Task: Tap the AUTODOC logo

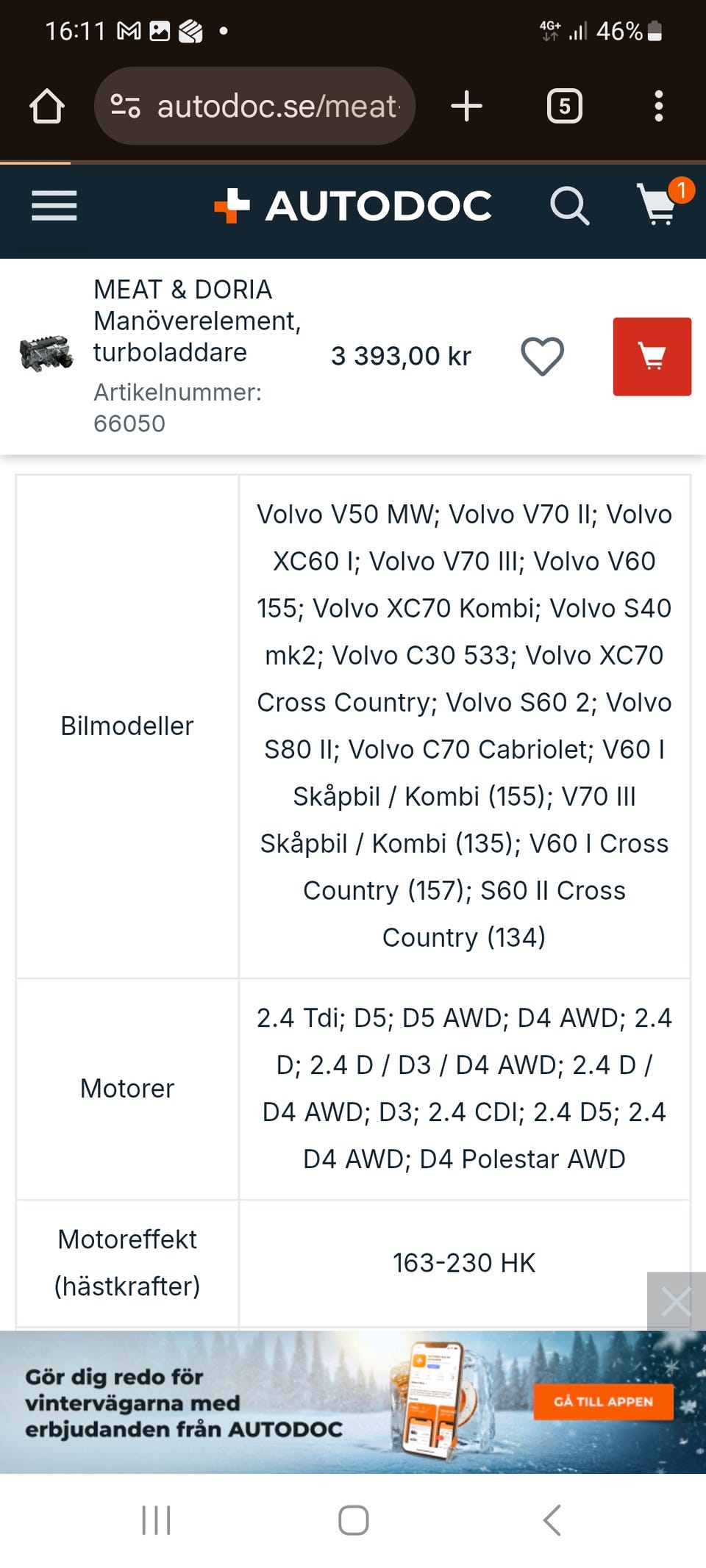Action: [x=353, y=206]
